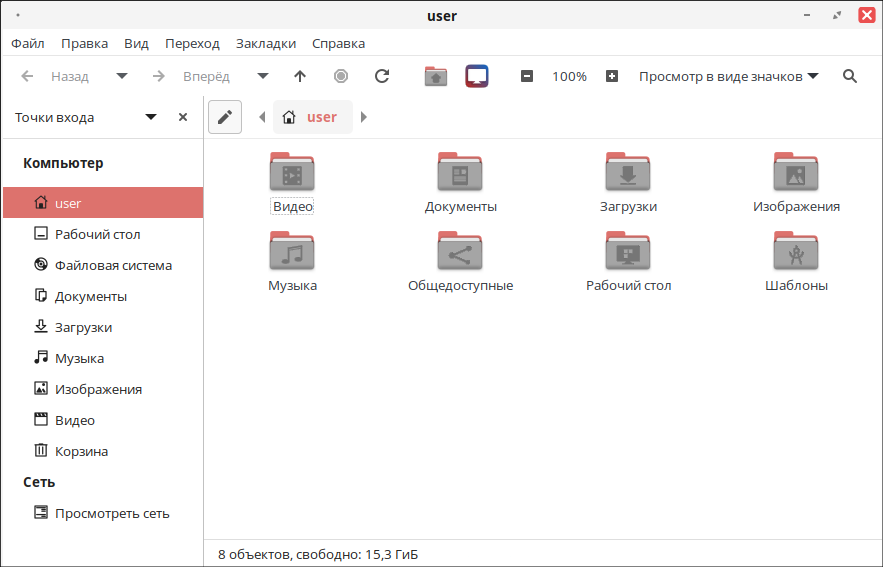Open the home folder toolbar icon
Viewport: 883px width, 567px height.
point(436,76)
